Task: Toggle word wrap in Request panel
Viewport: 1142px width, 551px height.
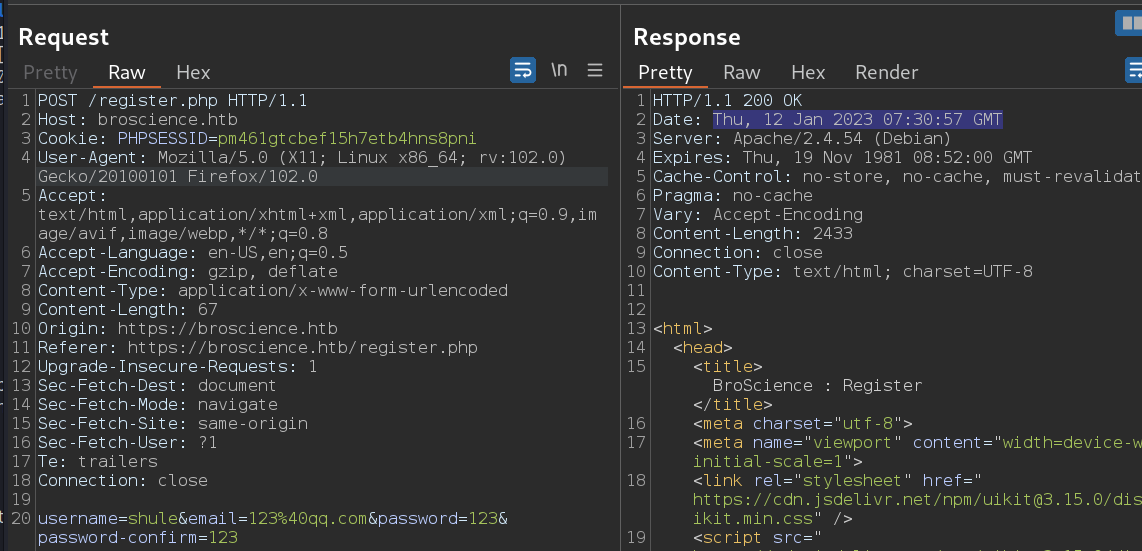Action: click(523, 70)
